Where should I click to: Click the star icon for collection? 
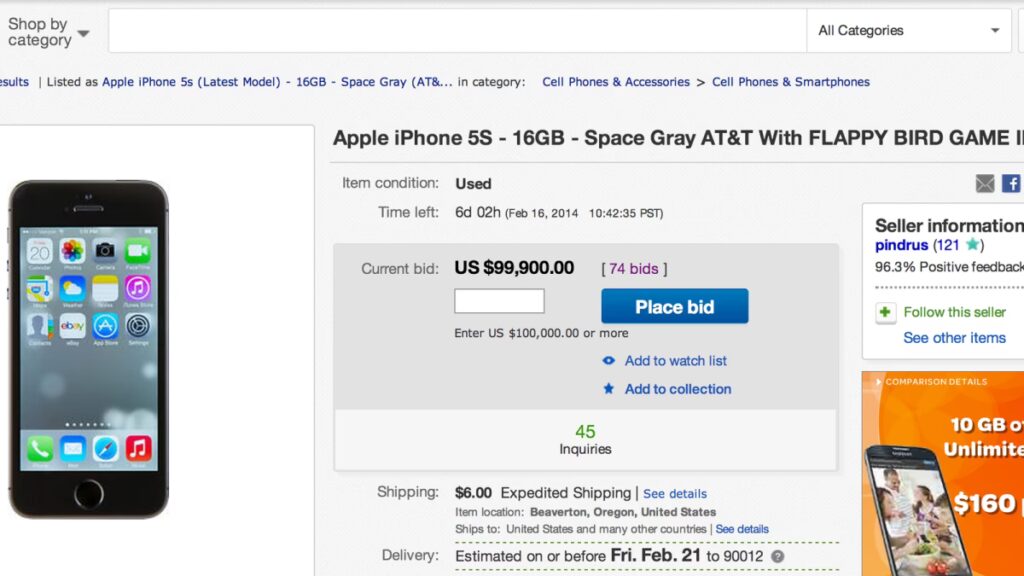coord(609,389)
